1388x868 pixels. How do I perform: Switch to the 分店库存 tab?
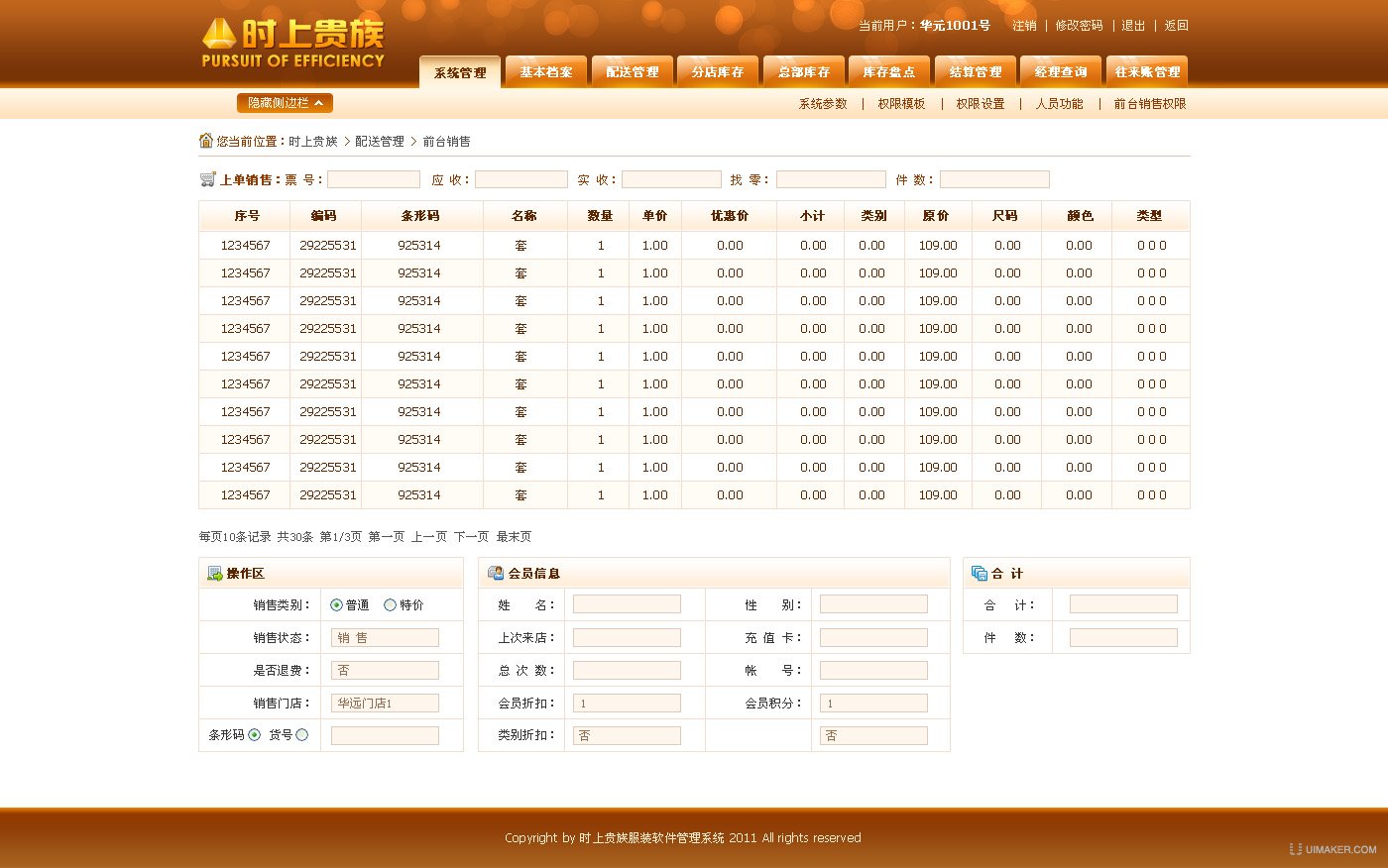click(718, 71)
